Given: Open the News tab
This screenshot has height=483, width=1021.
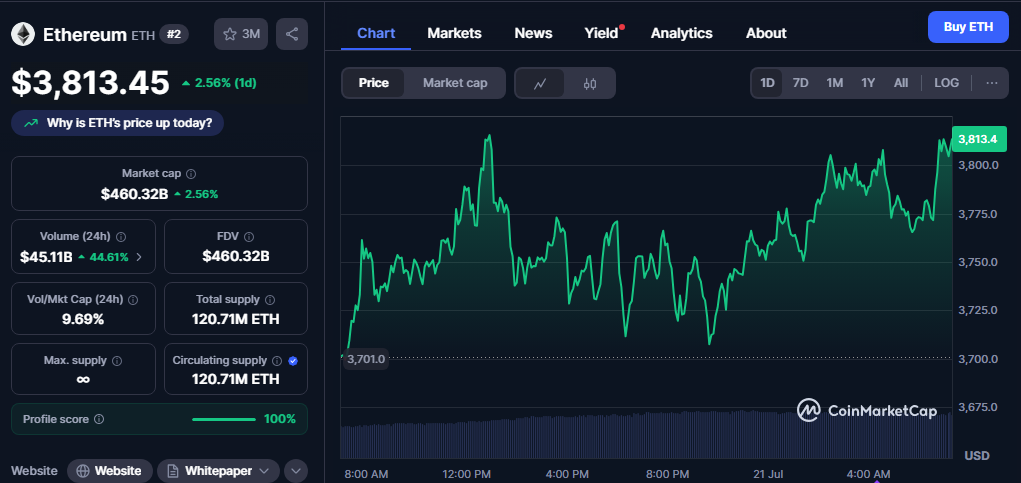Looking at the screenshot, I should tap(533, 33).
